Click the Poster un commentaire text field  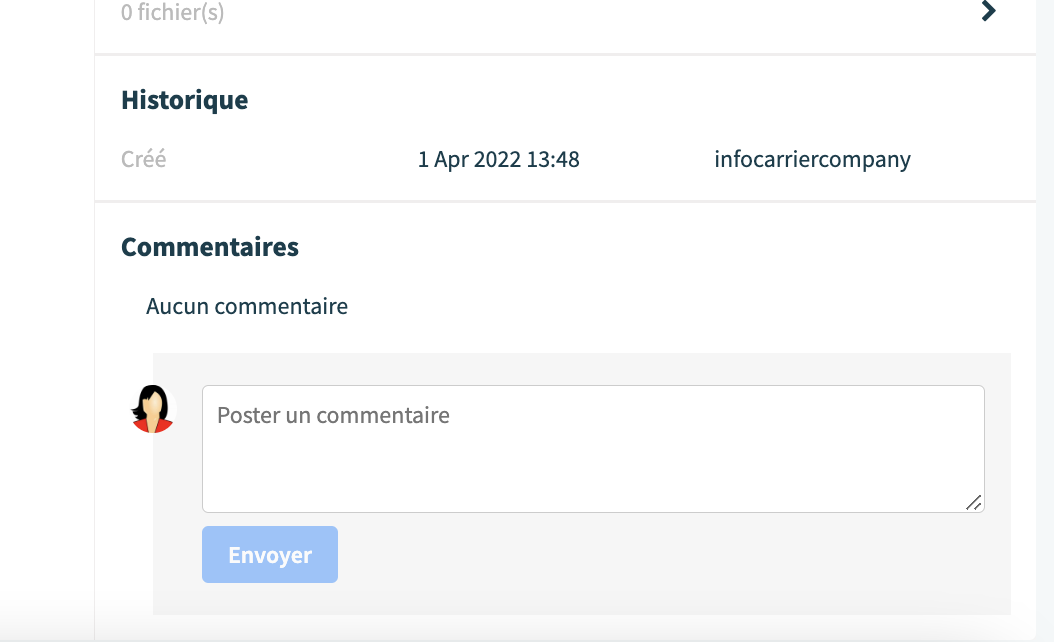click(593, 448)
